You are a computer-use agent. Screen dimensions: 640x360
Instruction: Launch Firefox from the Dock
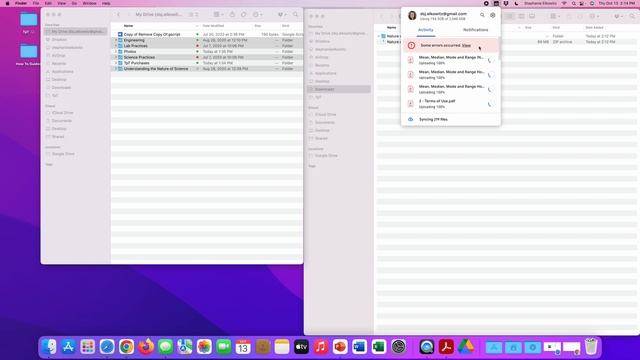(x=146, y=347)
